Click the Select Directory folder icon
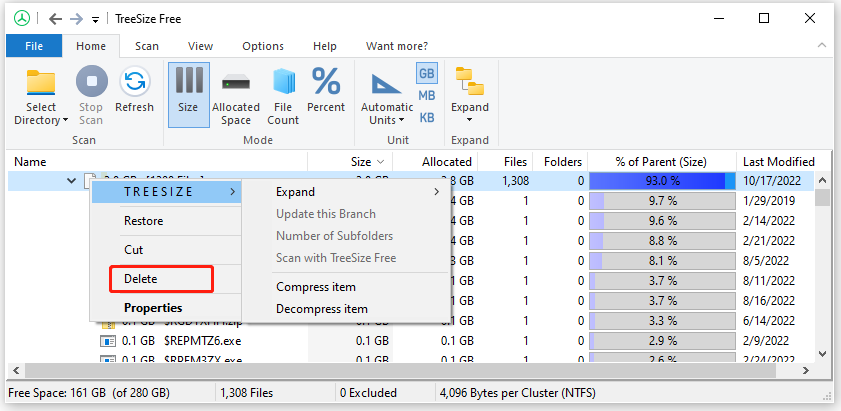Image resolution: width=841 pixels, height=411 pixels. click(41, 82)
